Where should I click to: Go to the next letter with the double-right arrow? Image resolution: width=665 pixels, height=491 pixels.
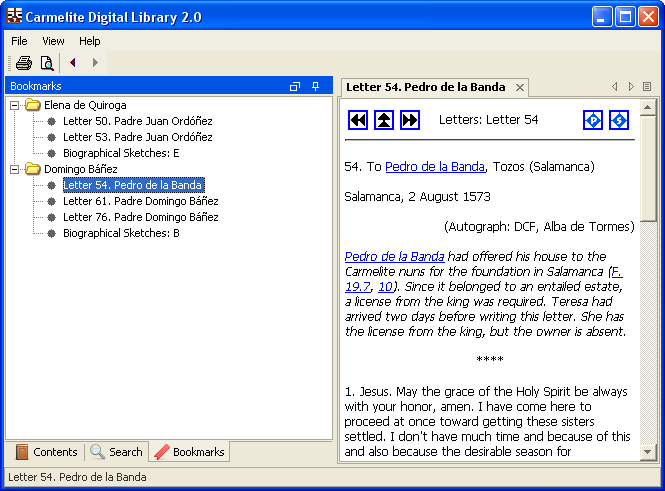[x=410, y=120]
